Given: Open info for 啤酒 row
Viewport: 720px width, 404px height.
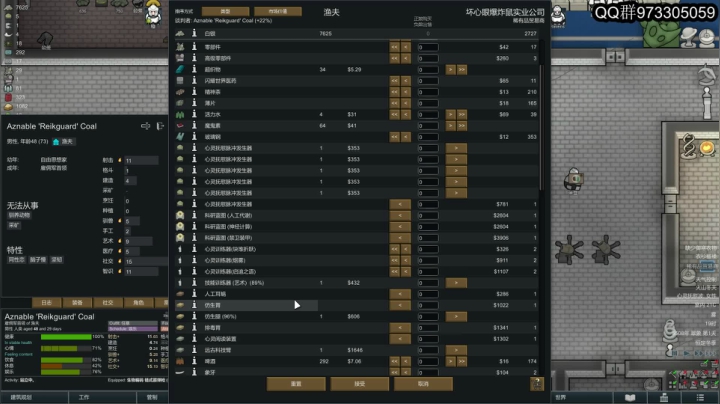Looking at the screenshot, I should (x=194, y=361).
